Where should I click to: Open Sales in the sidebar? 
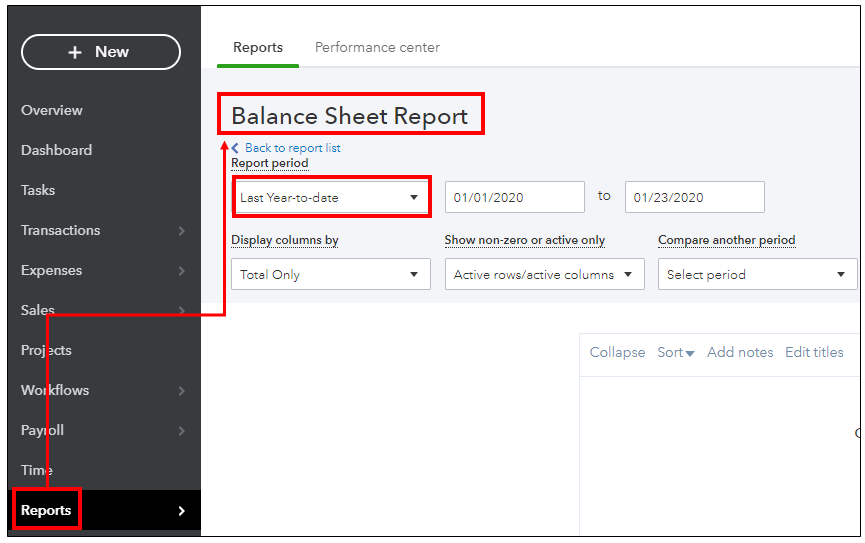pos(38,310)
